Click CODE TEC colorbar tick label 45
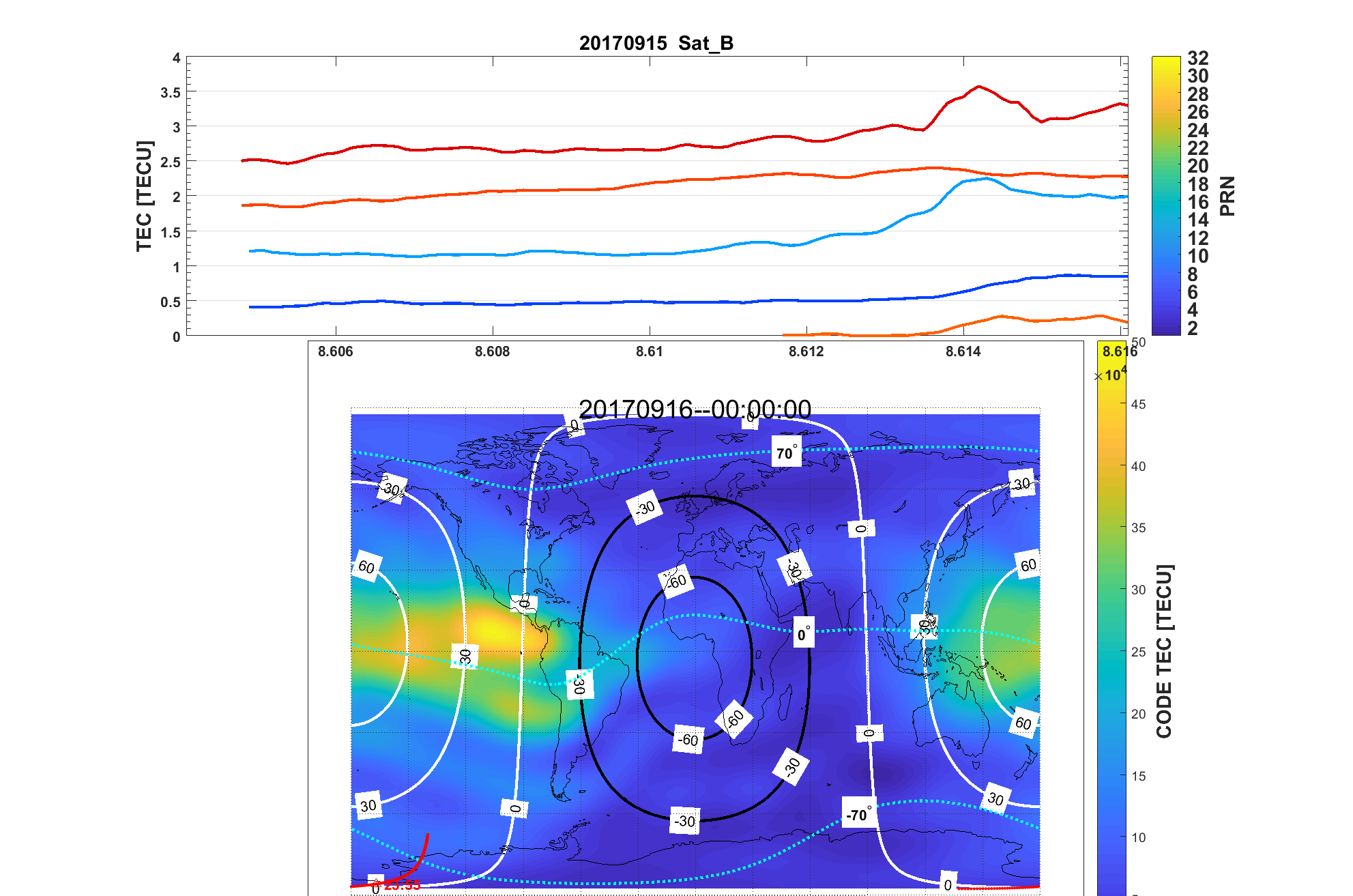Viewport: 1353px width, 896px height. tap(1139, 404)
